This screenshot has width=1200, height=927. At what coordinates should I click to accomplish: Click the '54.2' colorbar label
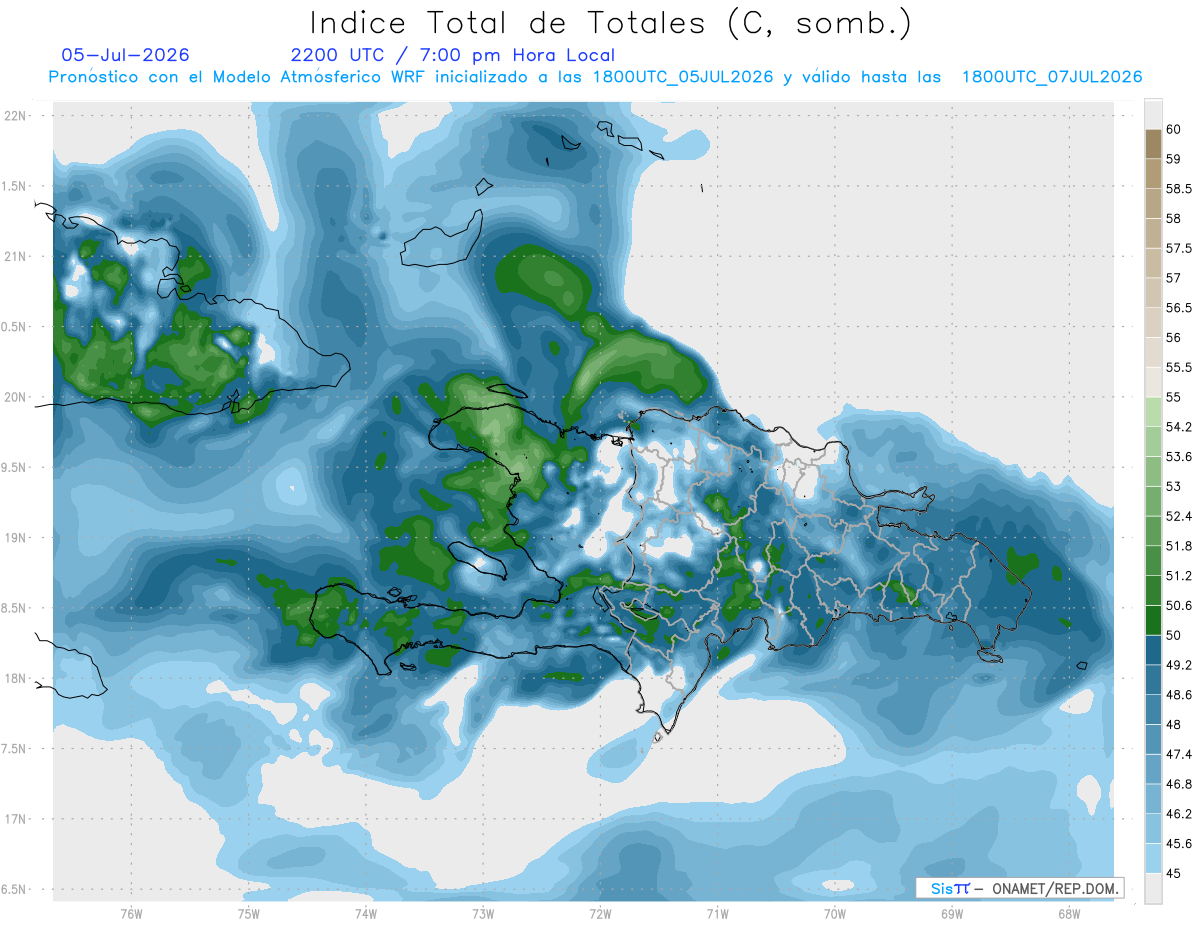(1179, 427)
